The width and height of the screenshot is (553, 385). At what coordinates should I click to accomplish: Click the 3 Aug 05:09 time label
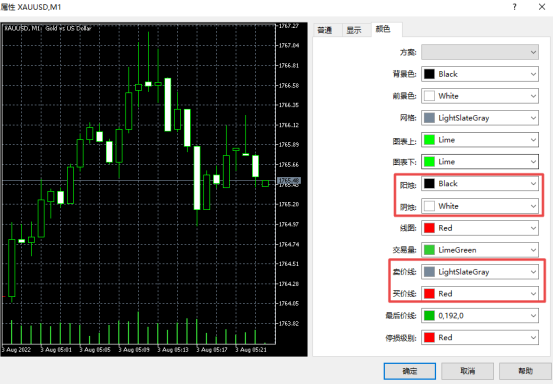(134, 350)
